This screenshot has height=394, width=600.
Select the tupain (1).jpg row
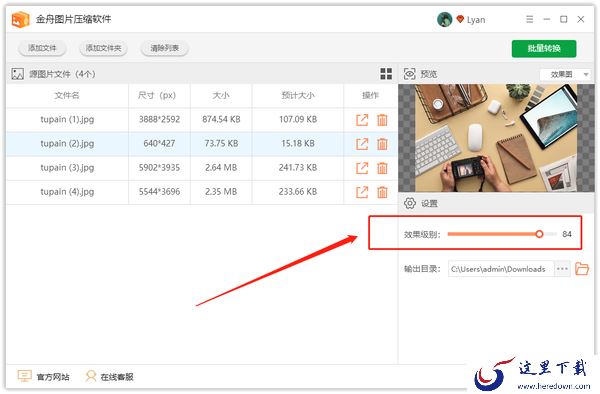pos(202,120)
